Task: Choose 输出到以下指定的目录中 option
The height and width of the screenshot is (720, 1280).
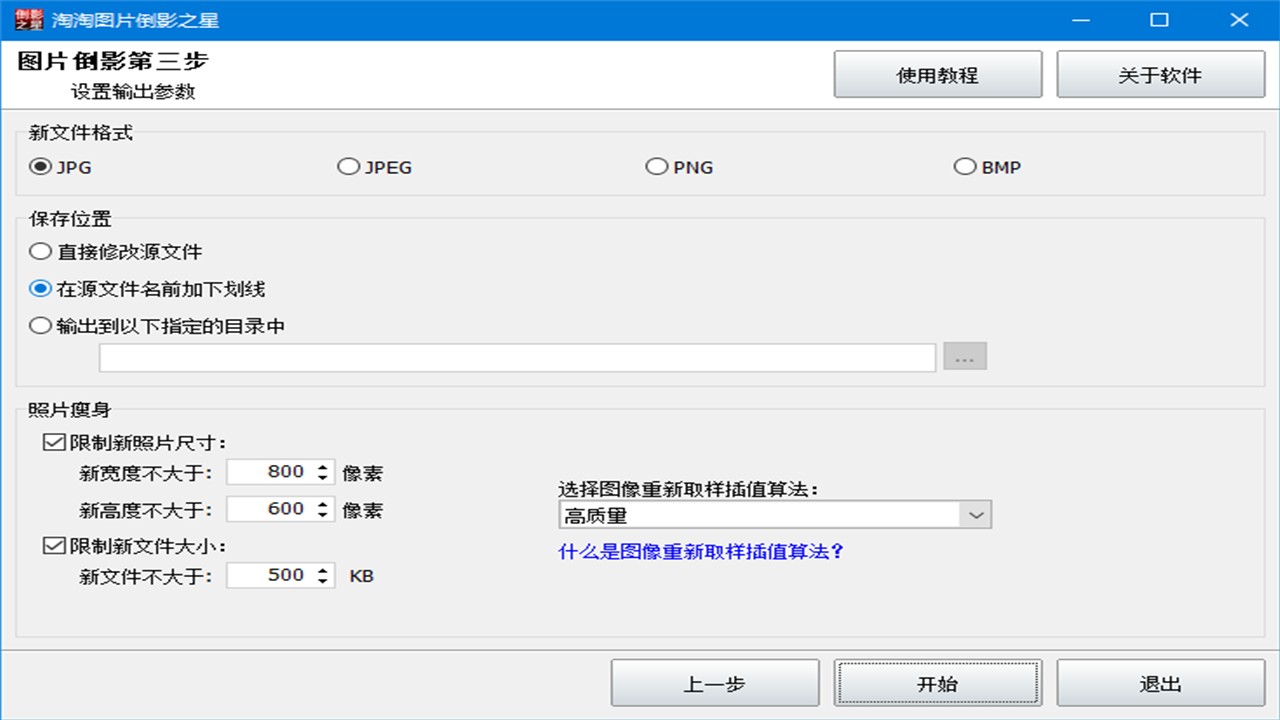Action: coord(40,325)
